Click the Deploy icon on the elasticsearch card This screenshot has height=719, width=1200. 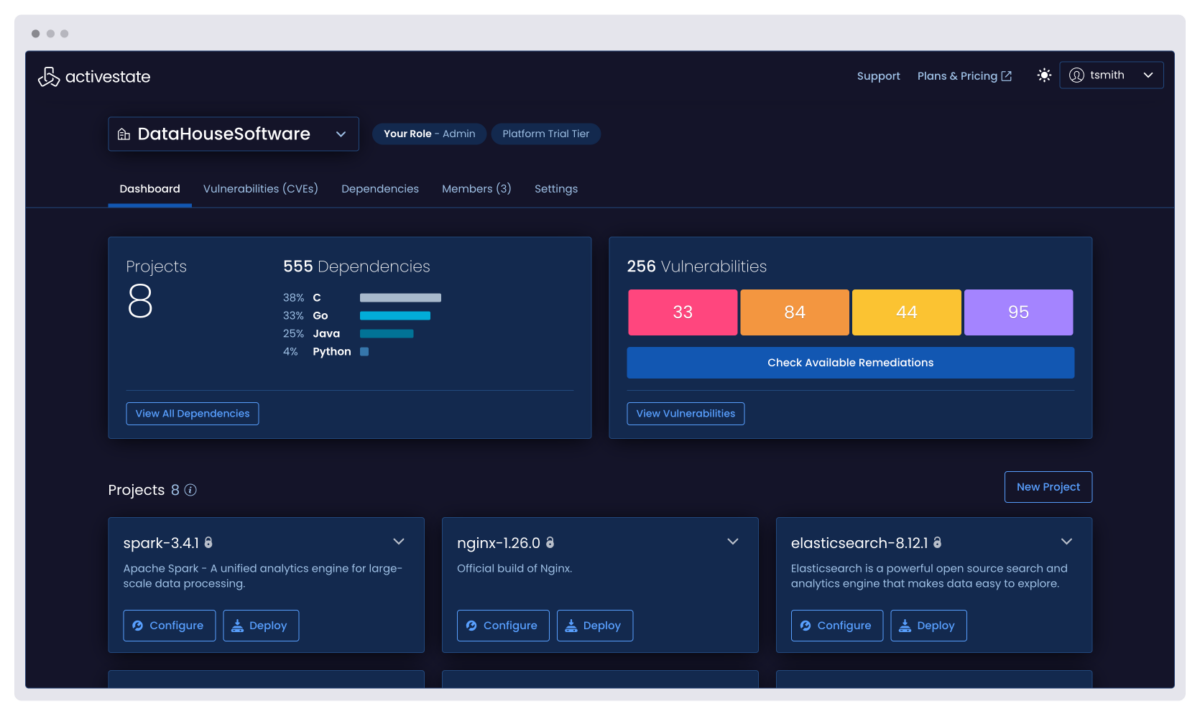coord(906,625)
